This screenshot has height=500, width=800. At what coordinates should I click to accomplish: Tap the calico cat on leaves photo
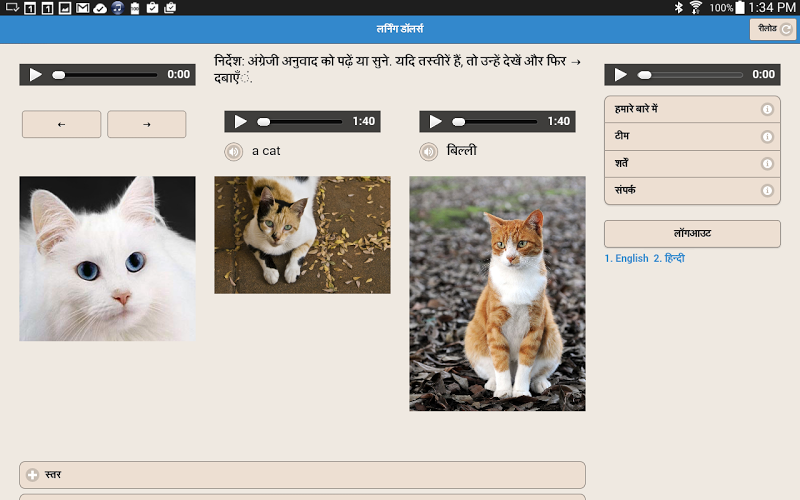[303, 235]
